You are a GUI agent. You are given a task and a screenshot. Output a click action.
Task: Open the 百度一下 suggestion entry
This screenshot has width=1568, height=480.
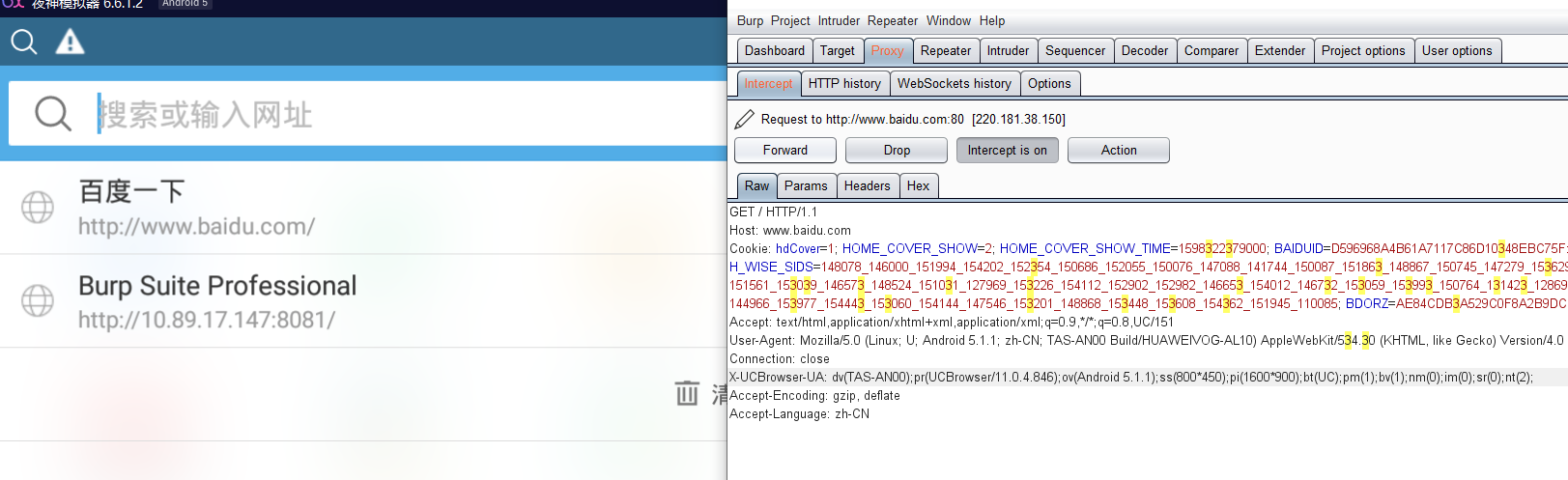[x=363, y=208]
